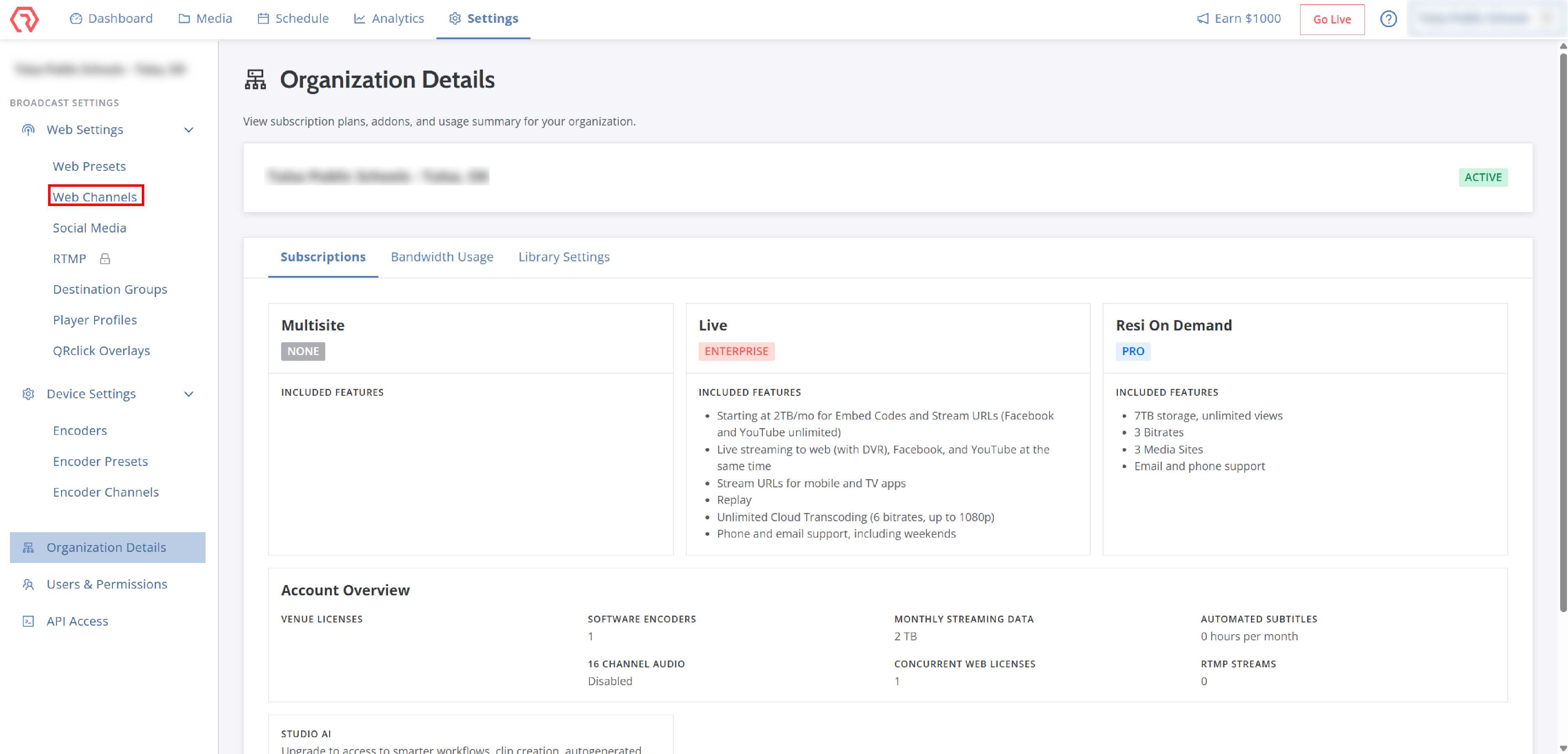Click the 'Replay' feature bullet
Viewport: 1568px width, 754px height.
pos(734,500)
